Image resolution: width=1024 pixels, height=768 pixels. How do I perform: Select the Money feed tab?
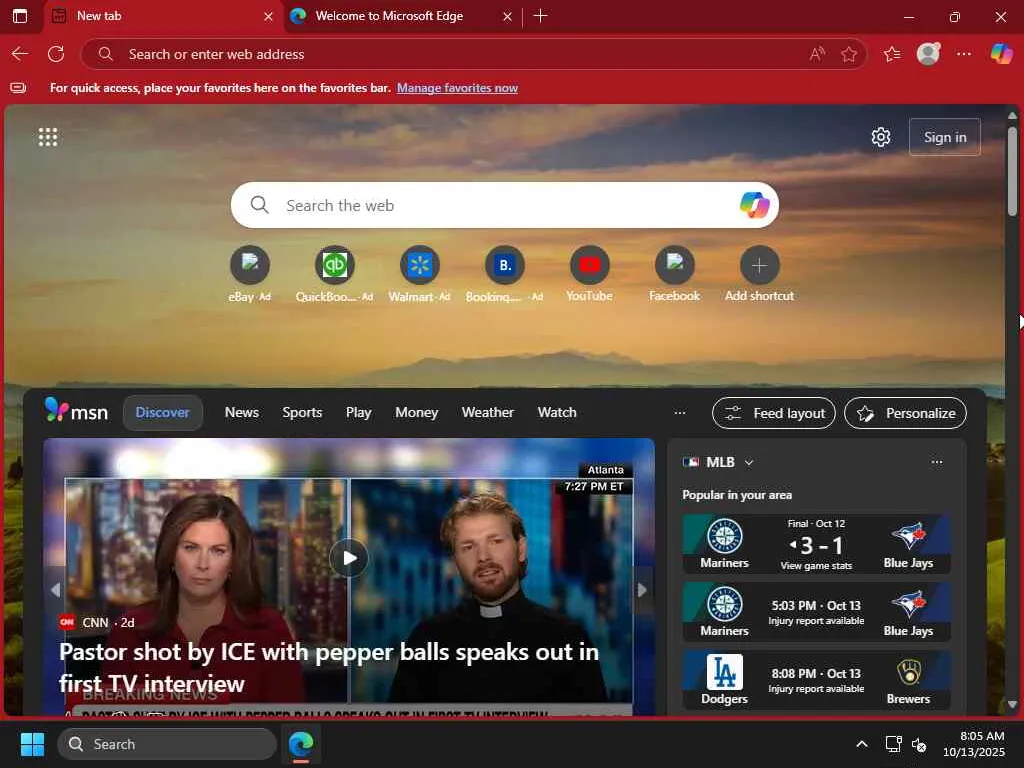tap(417, 413)
